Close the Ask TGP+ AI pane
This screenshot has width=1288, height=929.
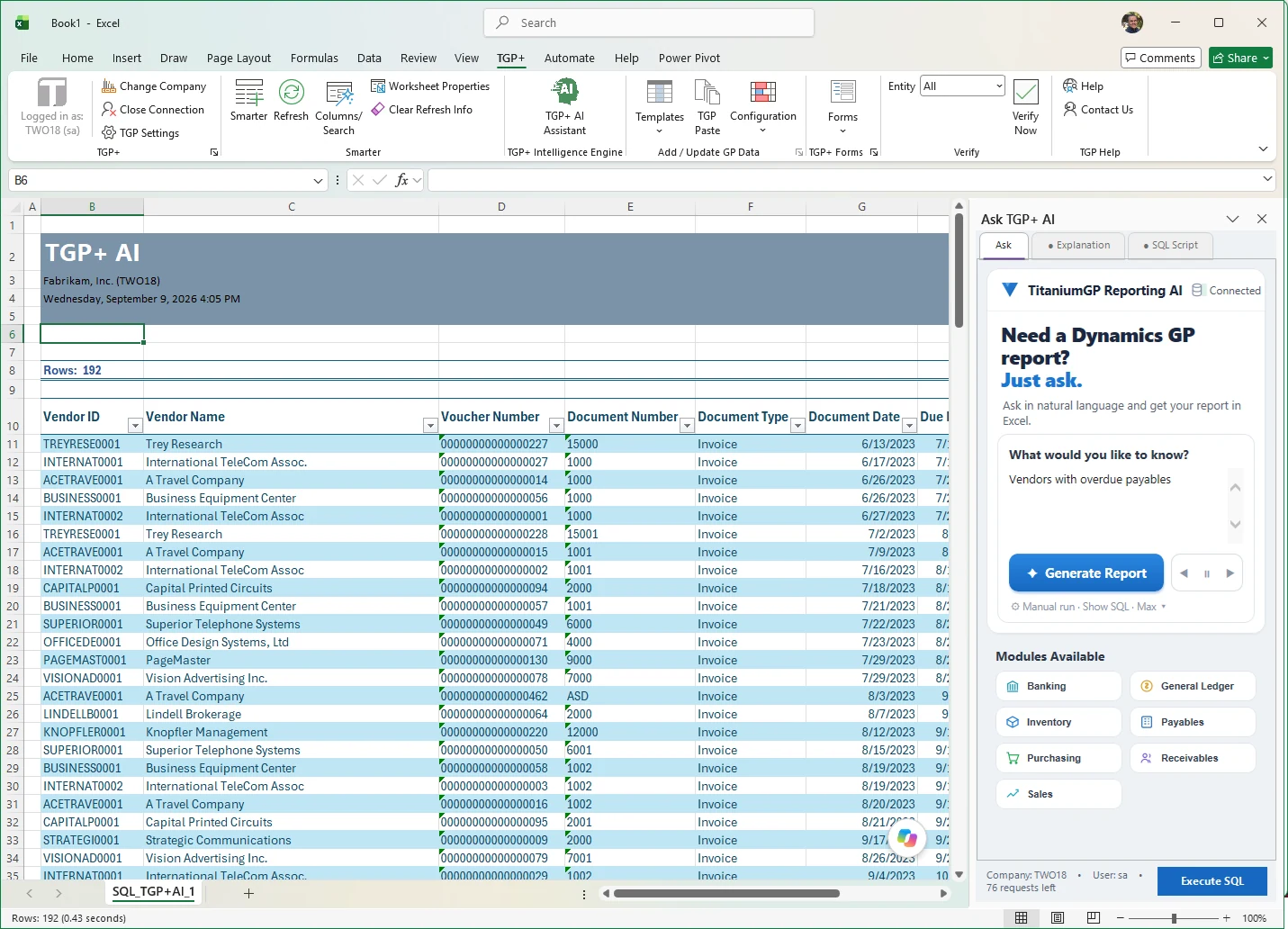pyautogui.click(x=1262, y=219)
